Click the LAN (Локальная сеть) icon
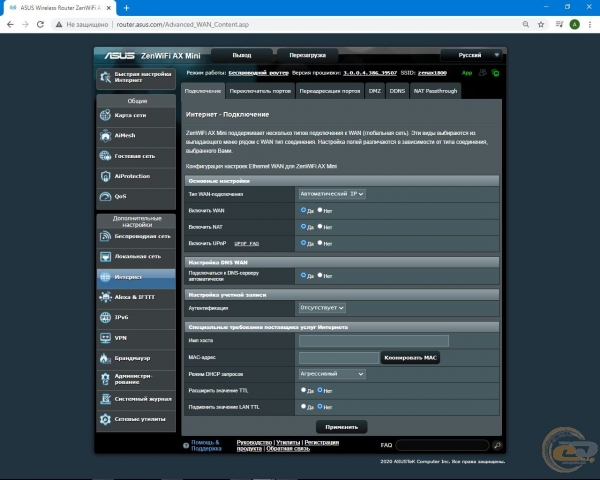This screenshot has height=480, width=600. [x=105, y=256]
